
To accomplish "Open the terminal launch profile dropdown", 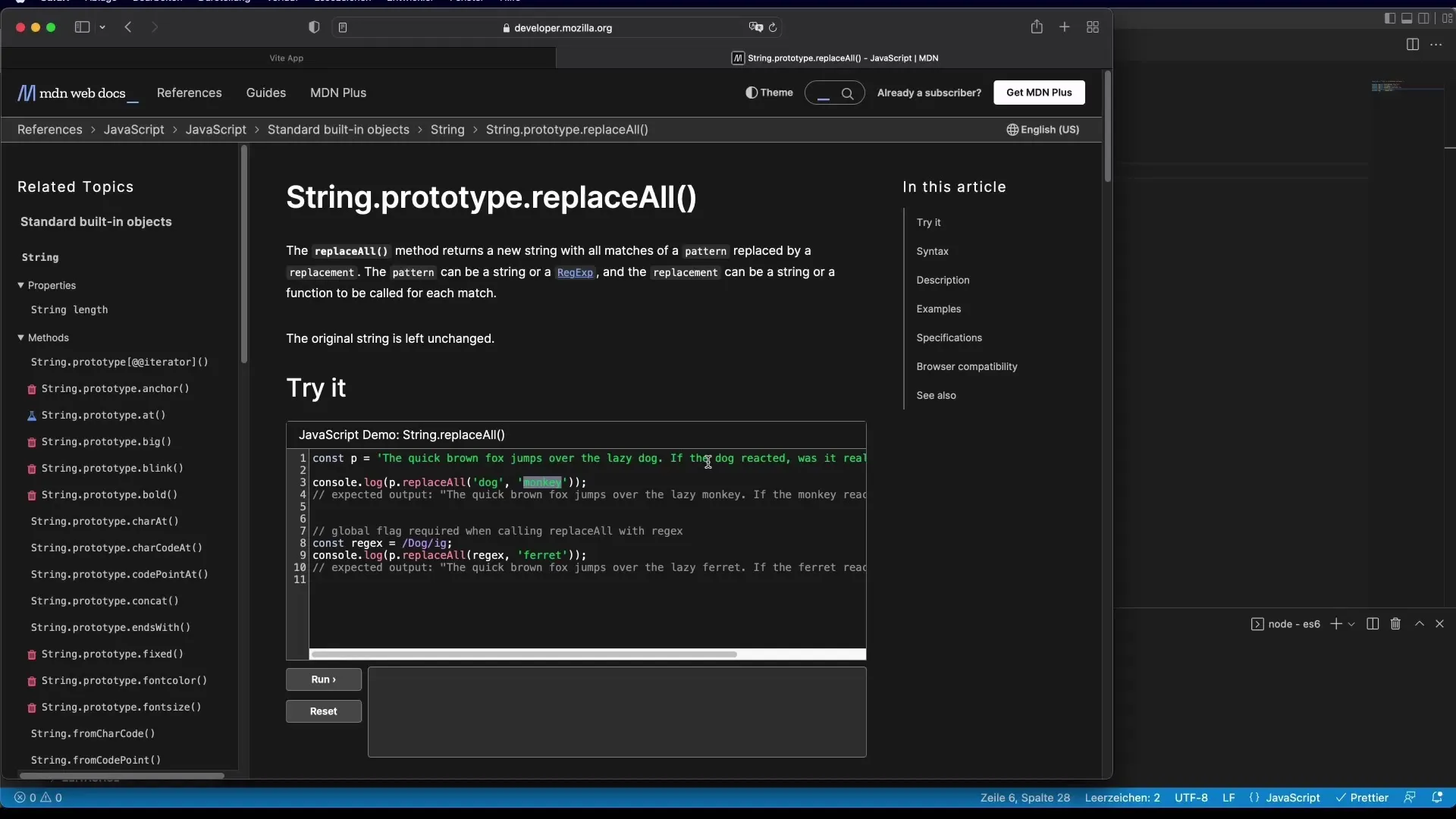I will coord(1351,623).
